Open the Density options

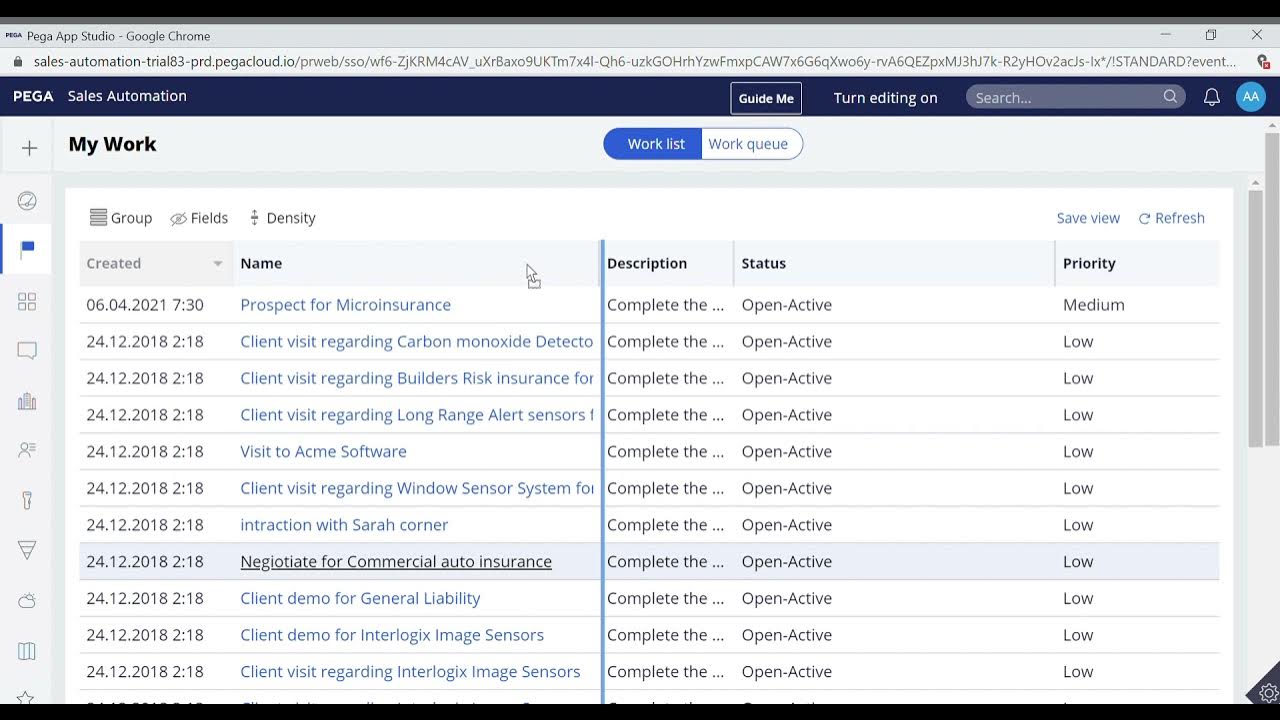pyautogui.click(x=282, y=218)
